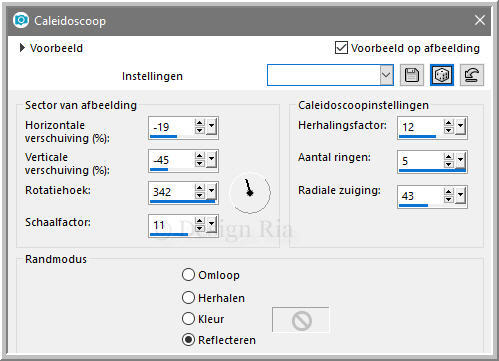499x361 pixels.
Task: Click the Caleidoscoop app icon in title bar
Action: 21,21
